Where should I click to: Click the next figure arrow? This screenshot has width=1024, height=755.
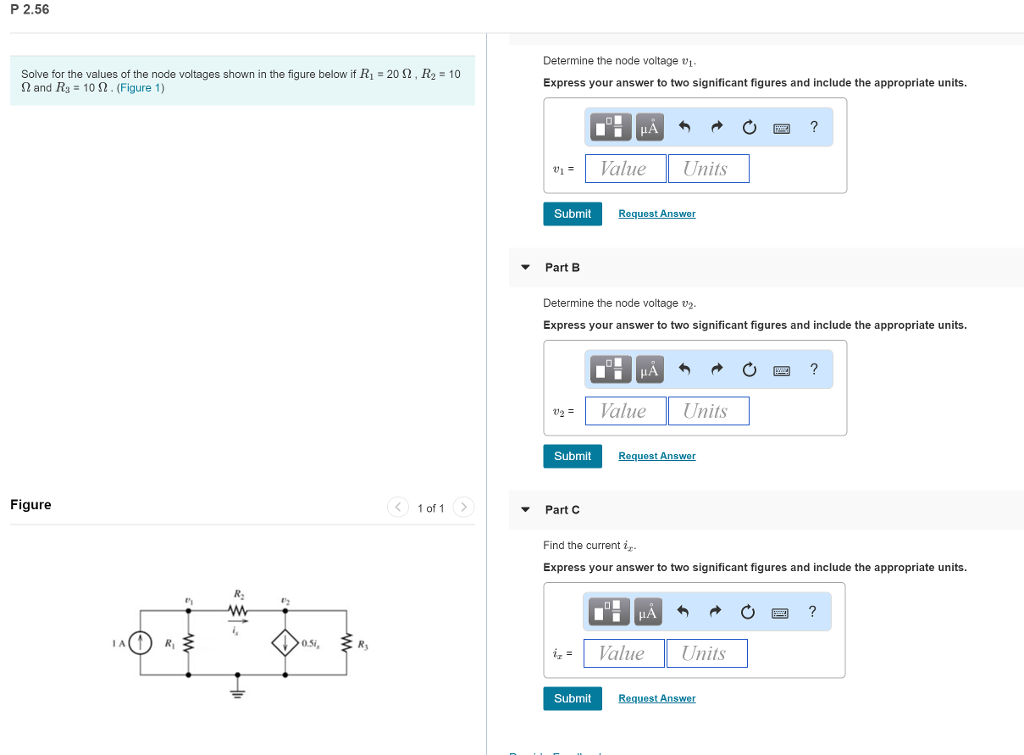[463, 507]
